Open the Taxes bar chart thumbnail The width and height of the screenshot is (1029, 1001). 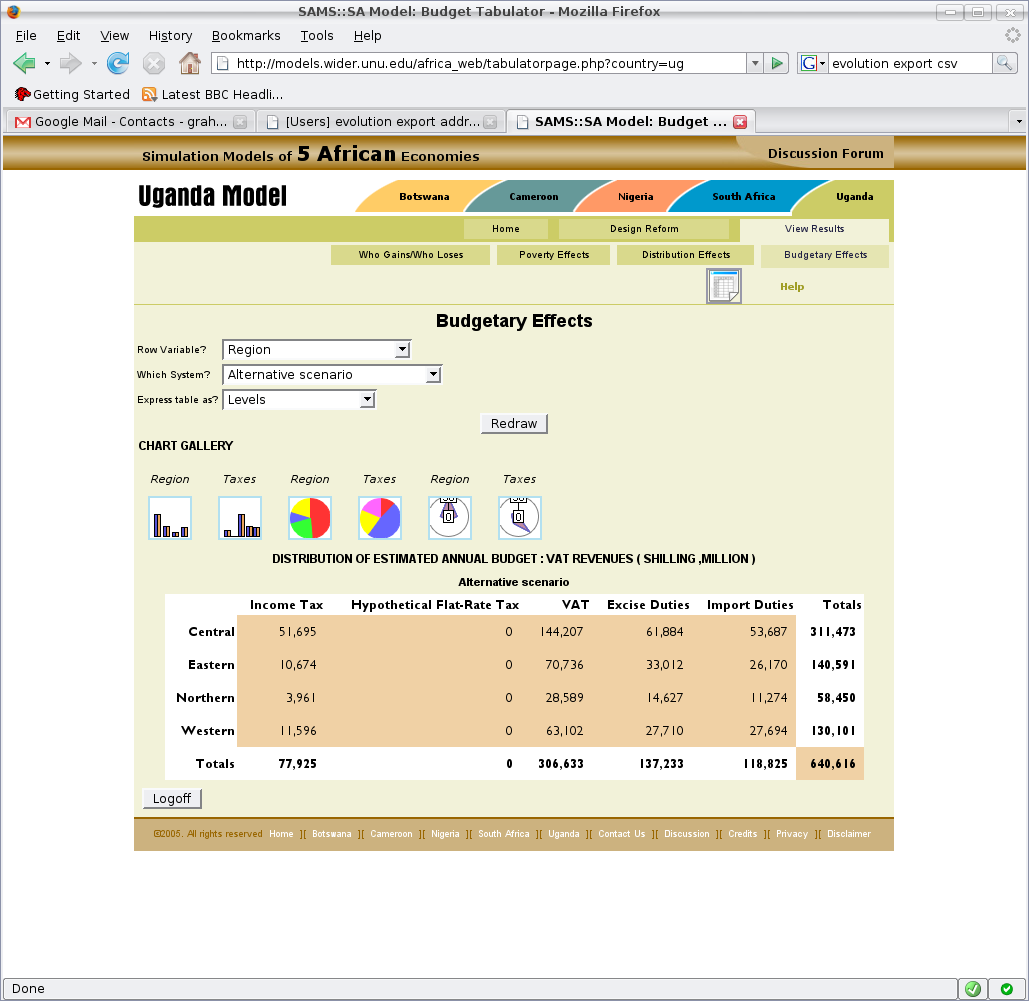pos(239,518)
